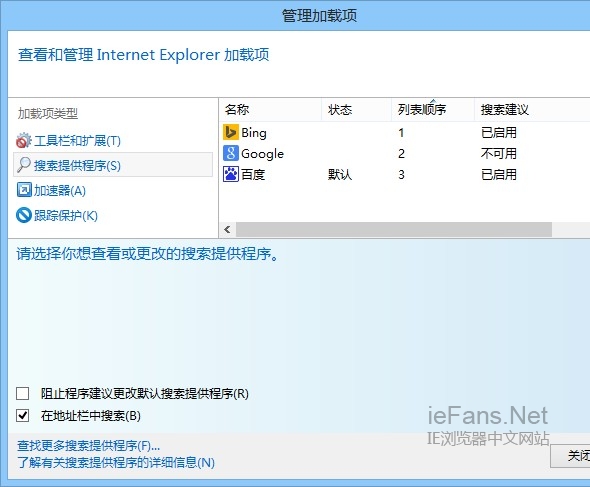Click list order 3 in 百度 row
This screenshot has height=487, width=590.
[401, 175]
